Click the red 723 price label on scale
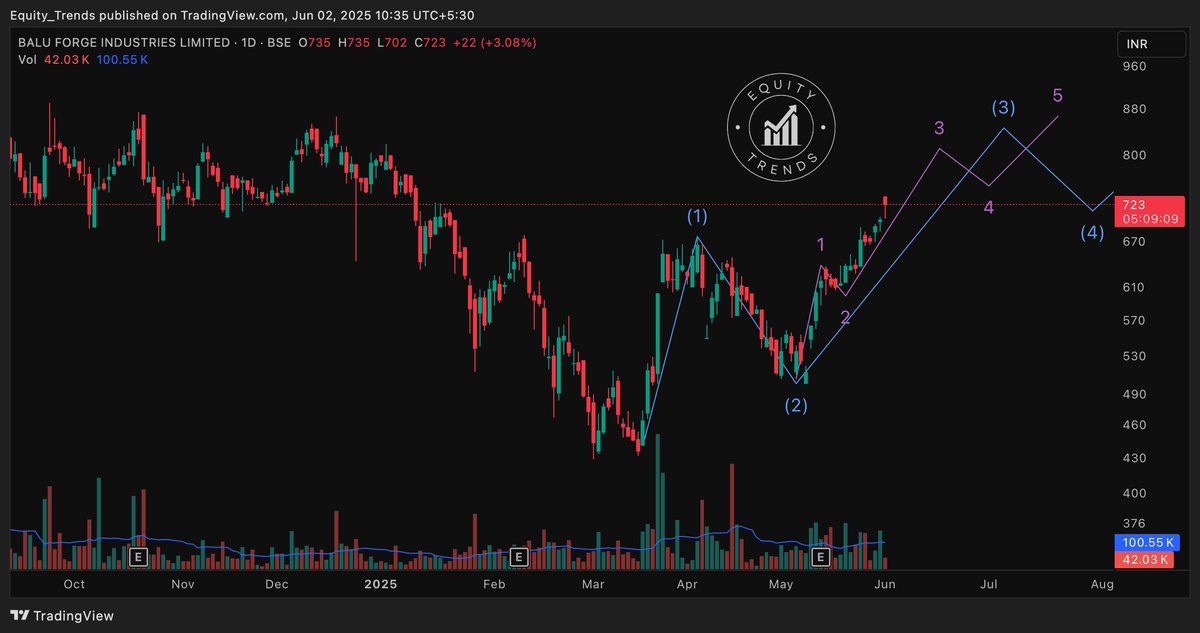 coord(1148,211)
